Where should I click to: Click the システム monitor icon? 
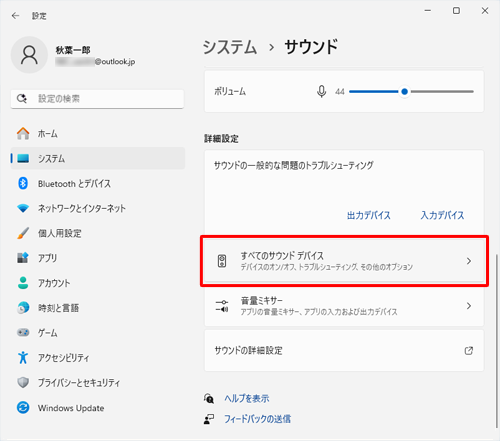point(23,158)
